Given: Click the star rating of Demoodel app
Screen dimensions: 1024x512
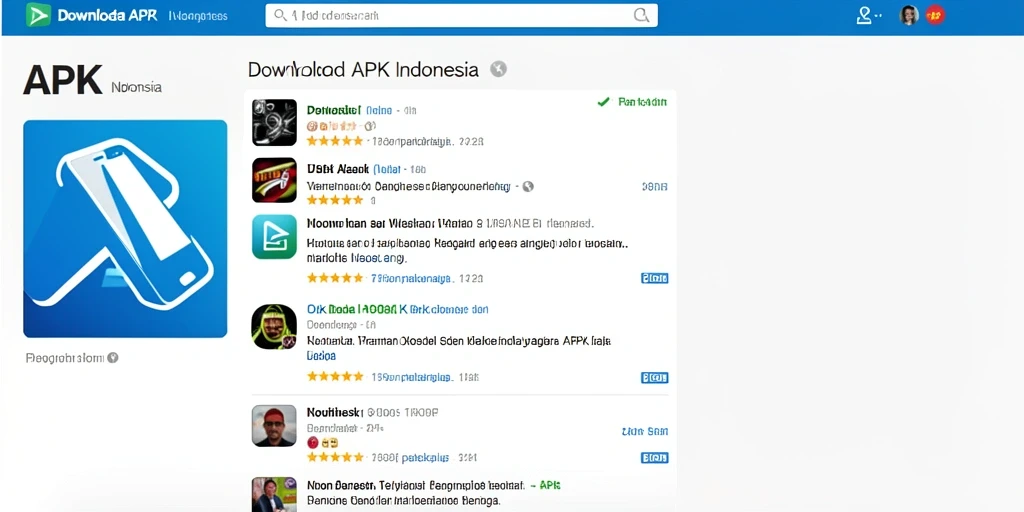Looking at the screenshot, I should point(334,141).
